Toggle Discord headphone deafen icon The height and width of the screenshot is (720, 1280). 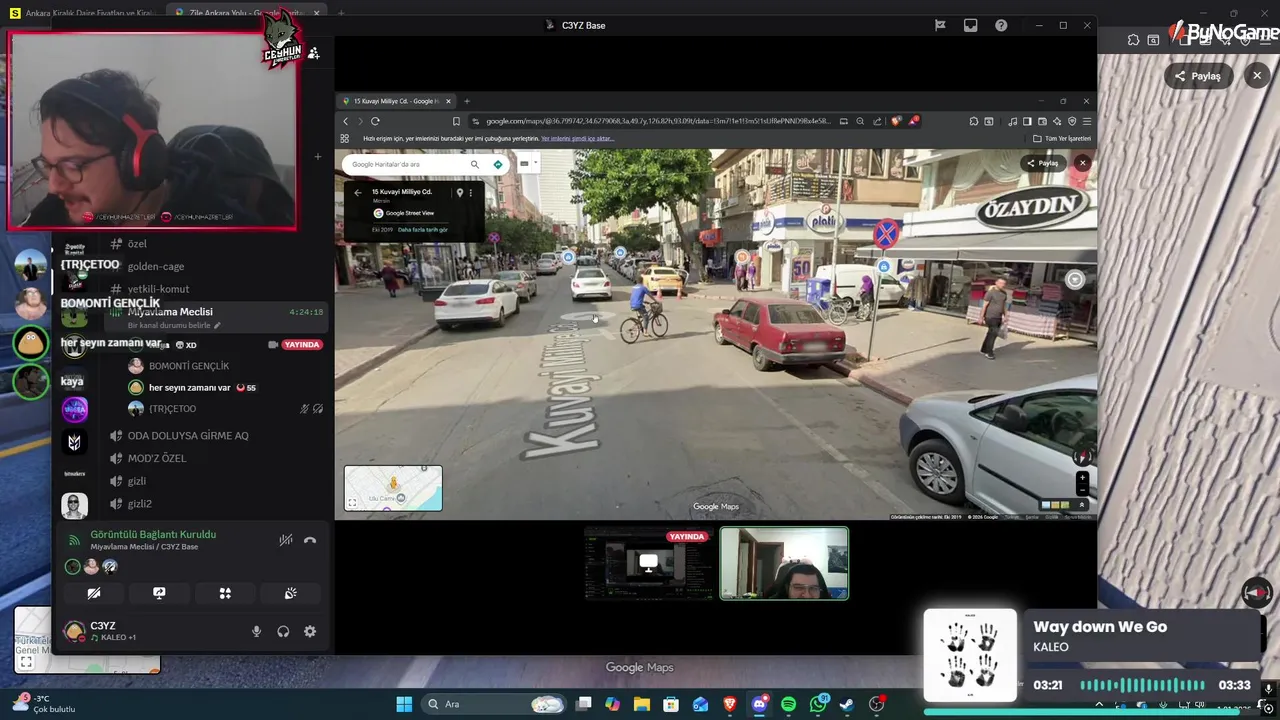point(283,631)
